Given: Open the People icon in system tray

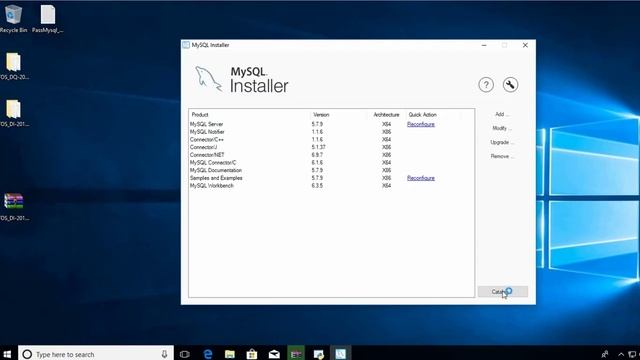Looking at the screenshot, I should click(x=604, y=354).
